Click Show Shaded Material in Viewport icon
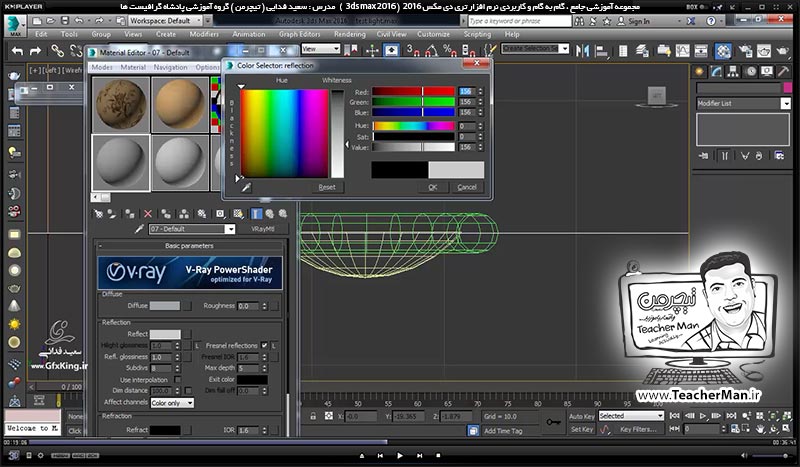 pyautogui.click(x=238, y=214)
